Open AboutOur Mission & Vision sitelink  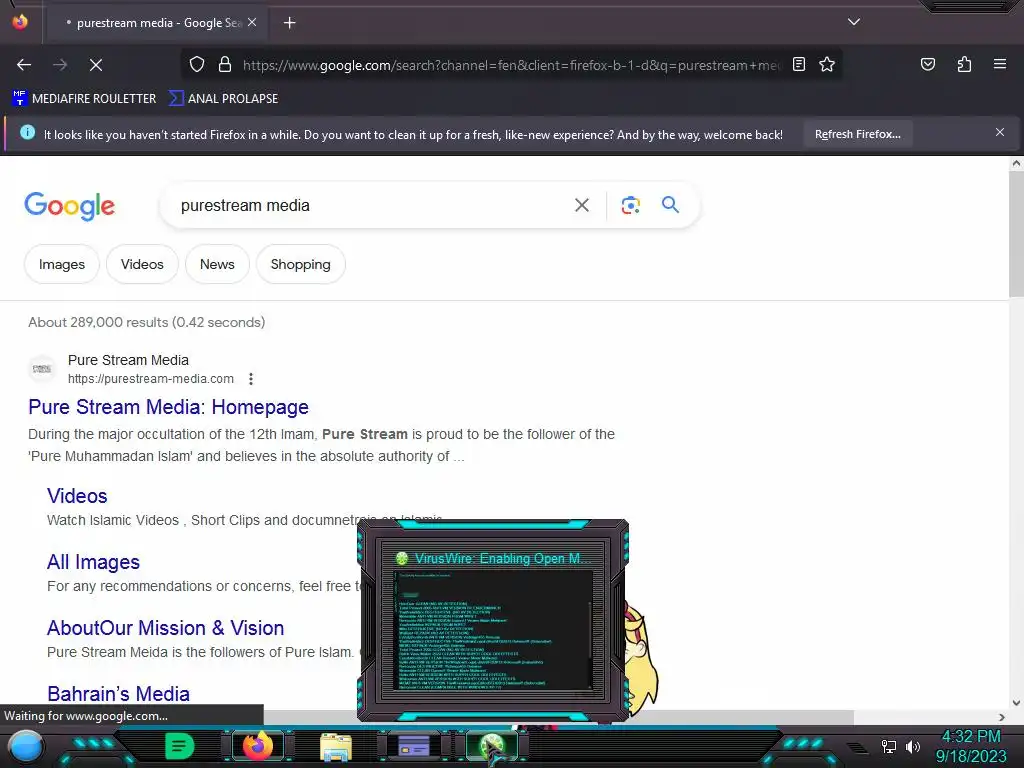click(x=165, y=628)
